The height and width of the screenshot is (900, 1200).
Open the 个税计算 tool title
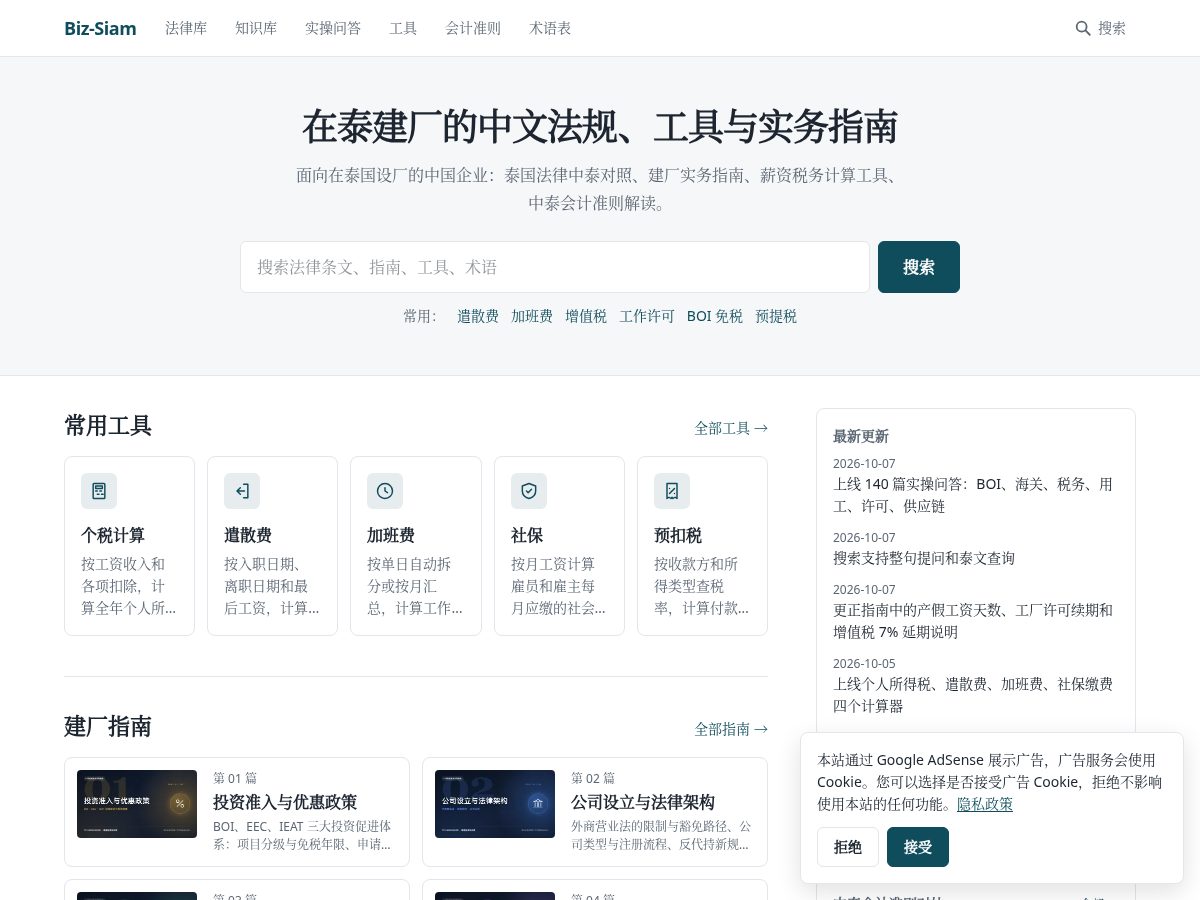(x=113, y=535)
